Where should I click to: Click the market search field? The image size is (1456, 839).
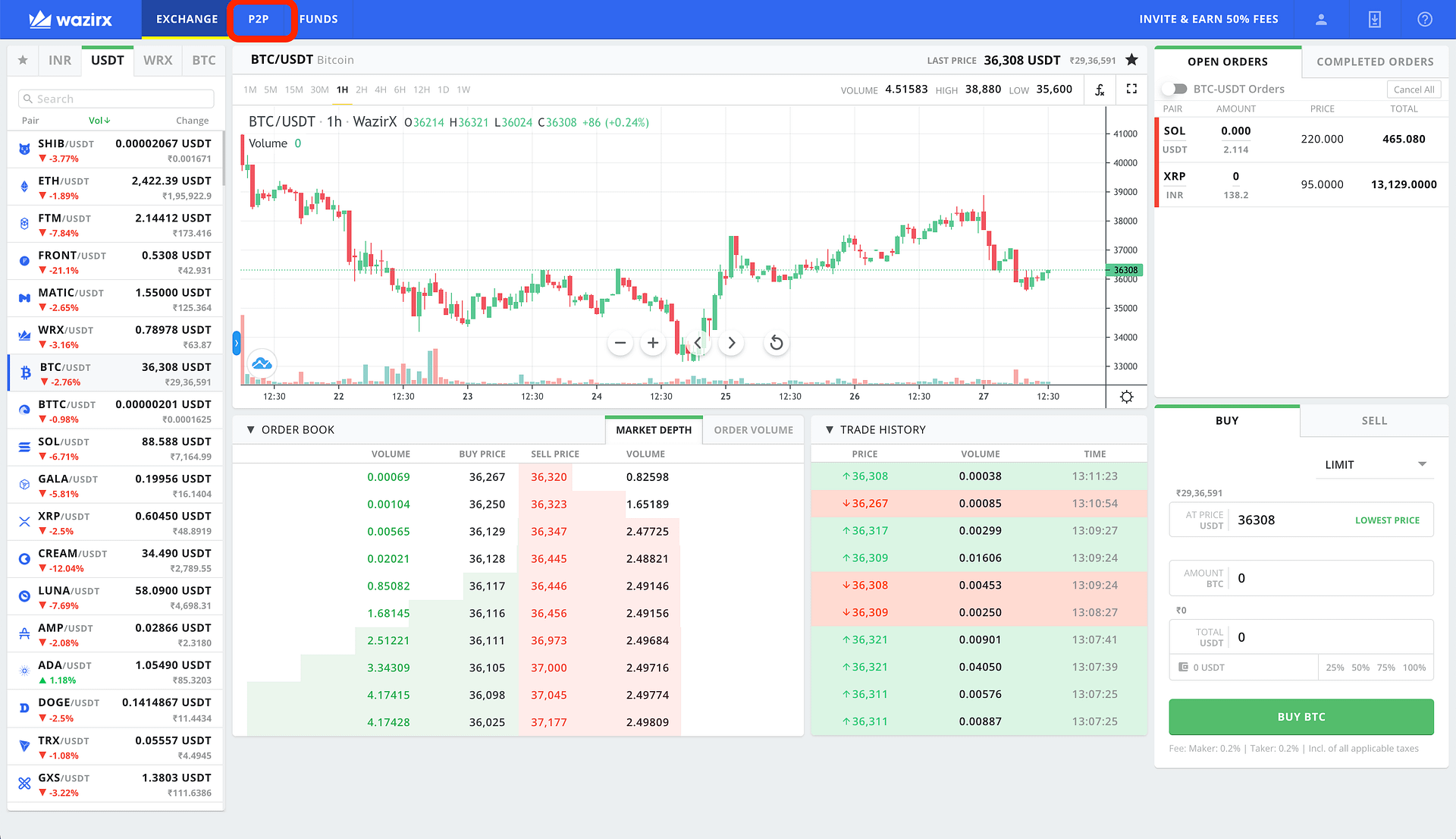click(x=116, y=99)
